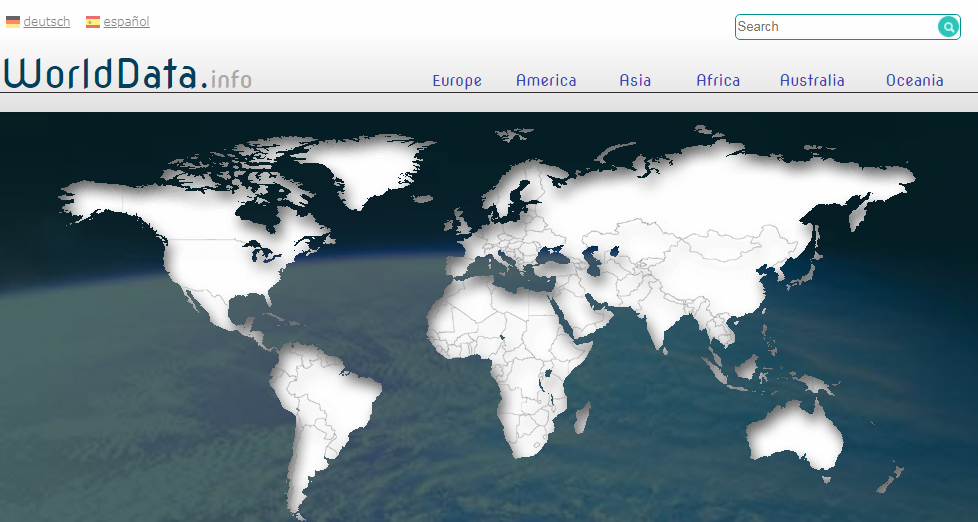Click the teal search magnifier button
Screen dimensions: 978x522
[x=948, y=27]
